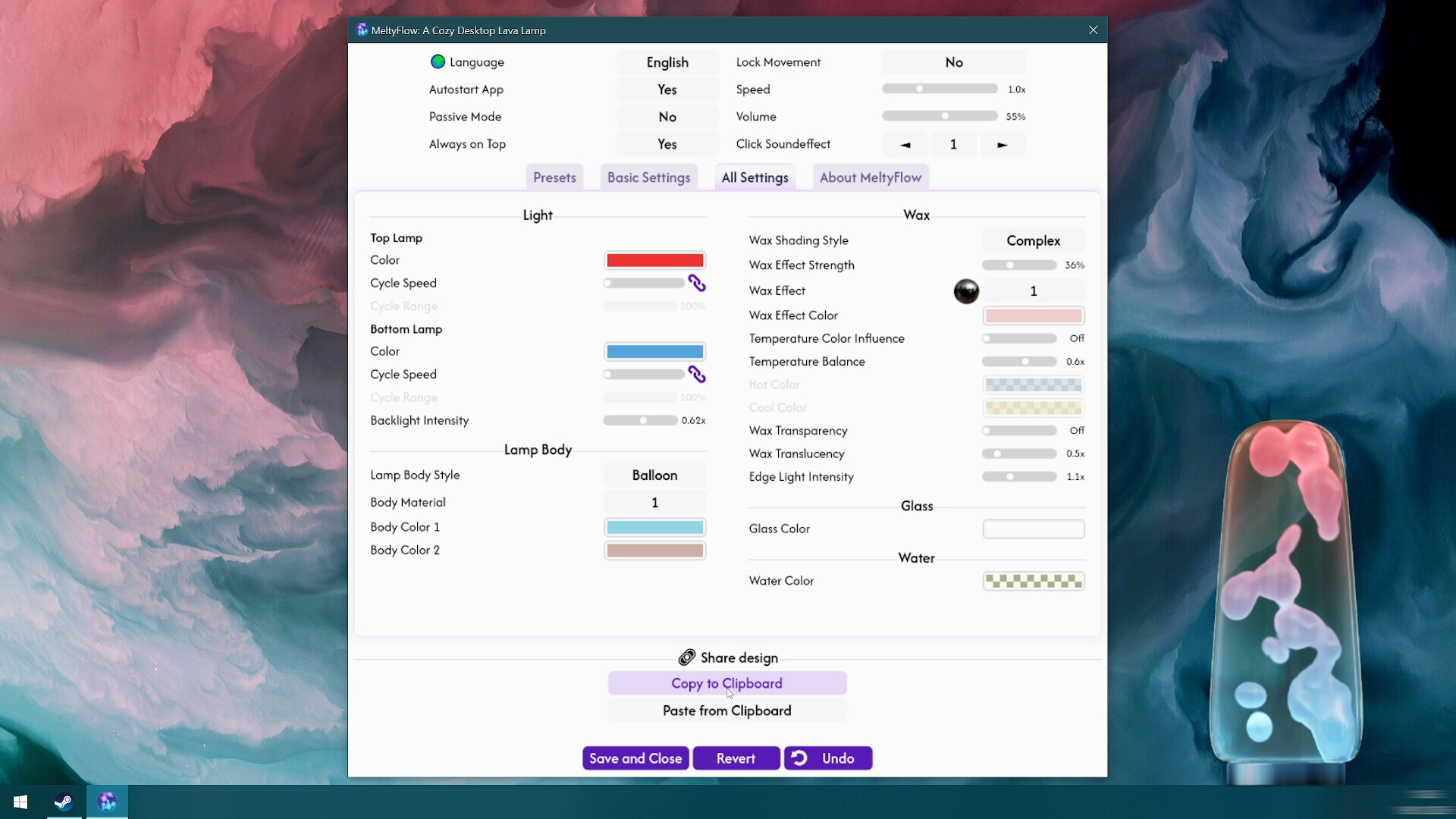The width and height of the screenshot is (1456, 819).
Task: Select next Click Soundeffect with right arrow
Action: 1002,144
